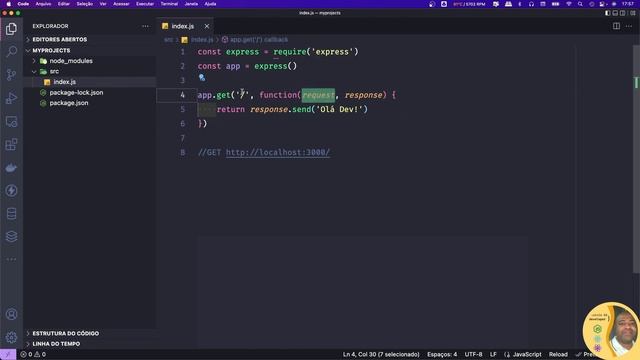Close the index.js tab

(207, 26)
